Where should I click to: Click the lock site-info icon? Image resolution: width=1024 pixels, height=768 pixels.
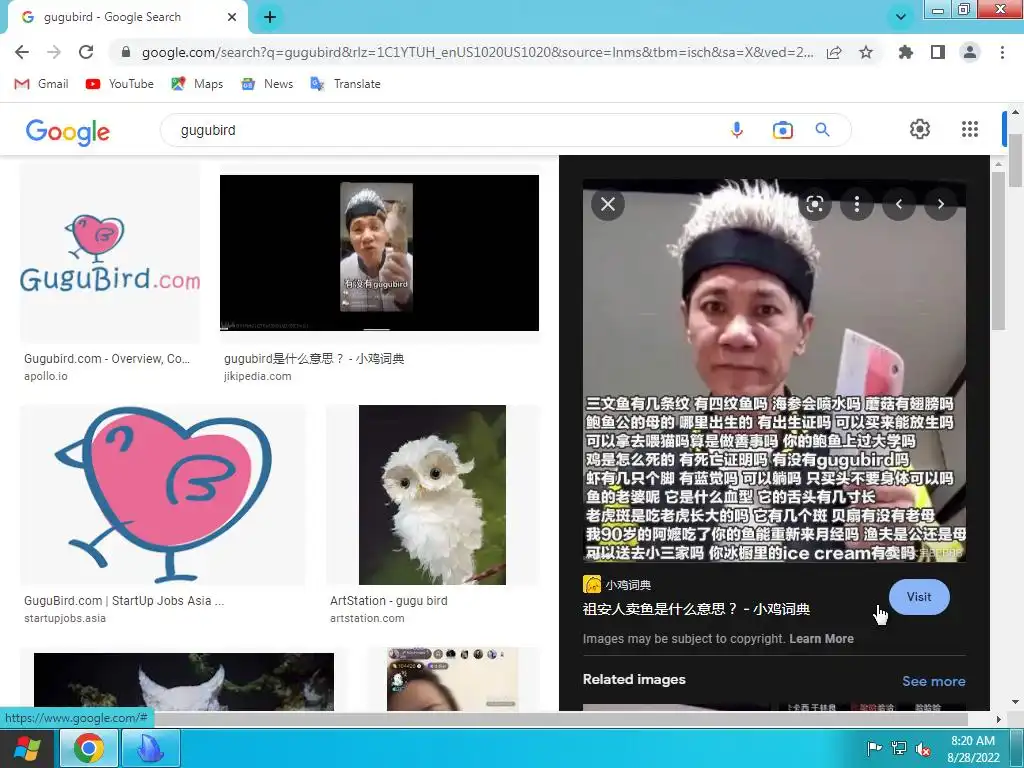(x=126, y=52)
